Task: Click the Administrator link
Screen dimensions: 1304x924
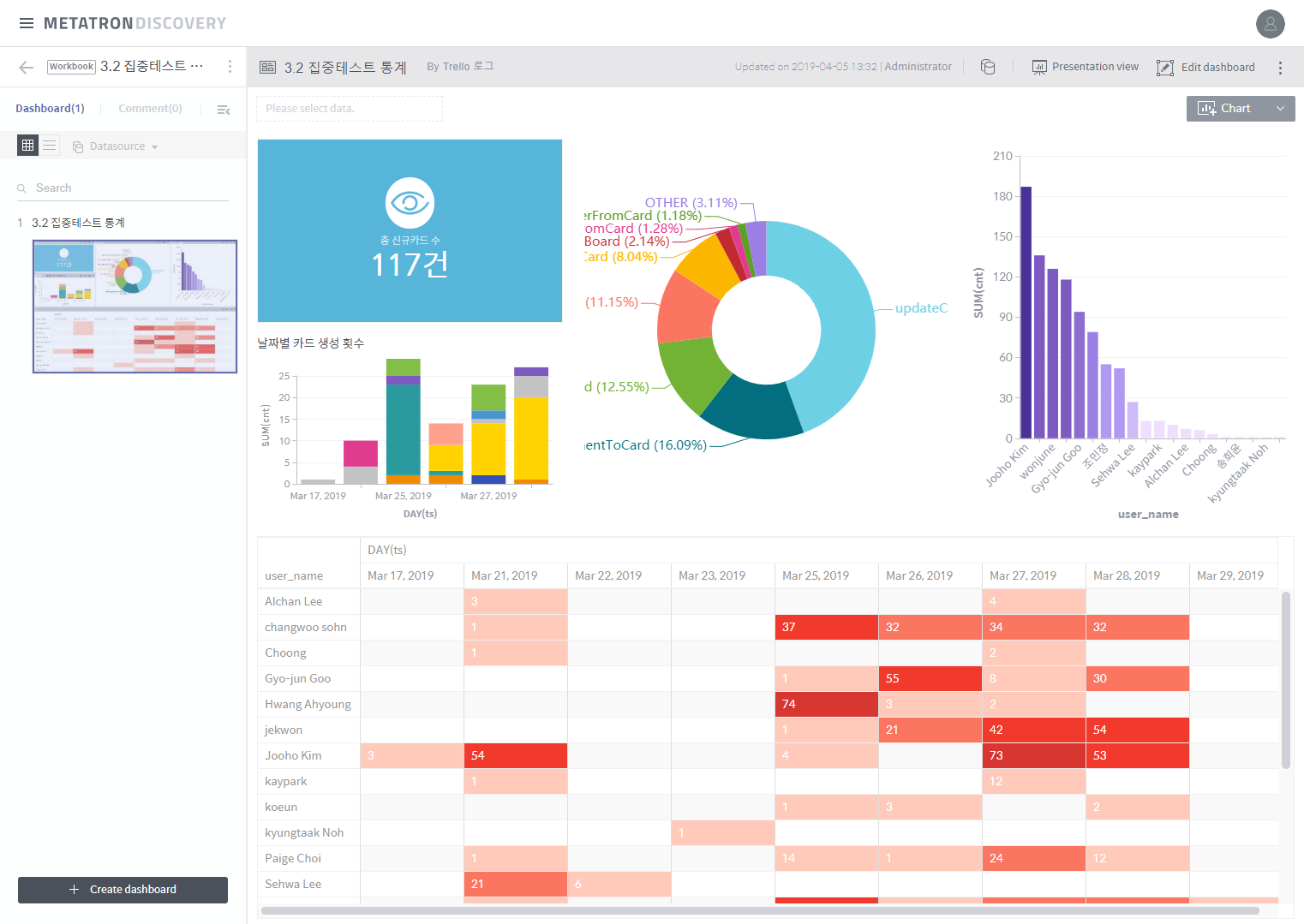Action: coord(918,67)
